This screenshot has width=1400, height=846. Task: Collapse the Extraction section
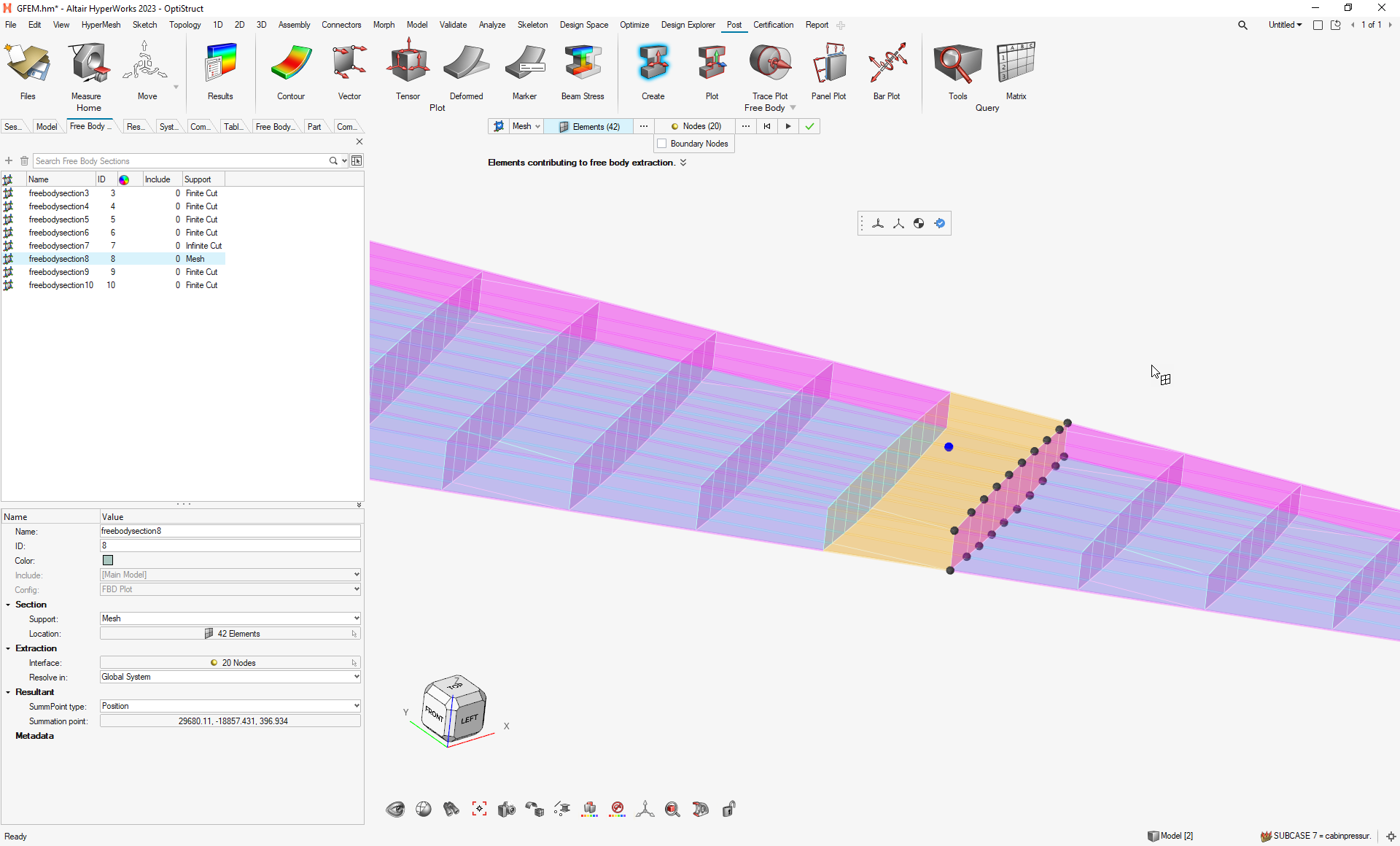9,648
